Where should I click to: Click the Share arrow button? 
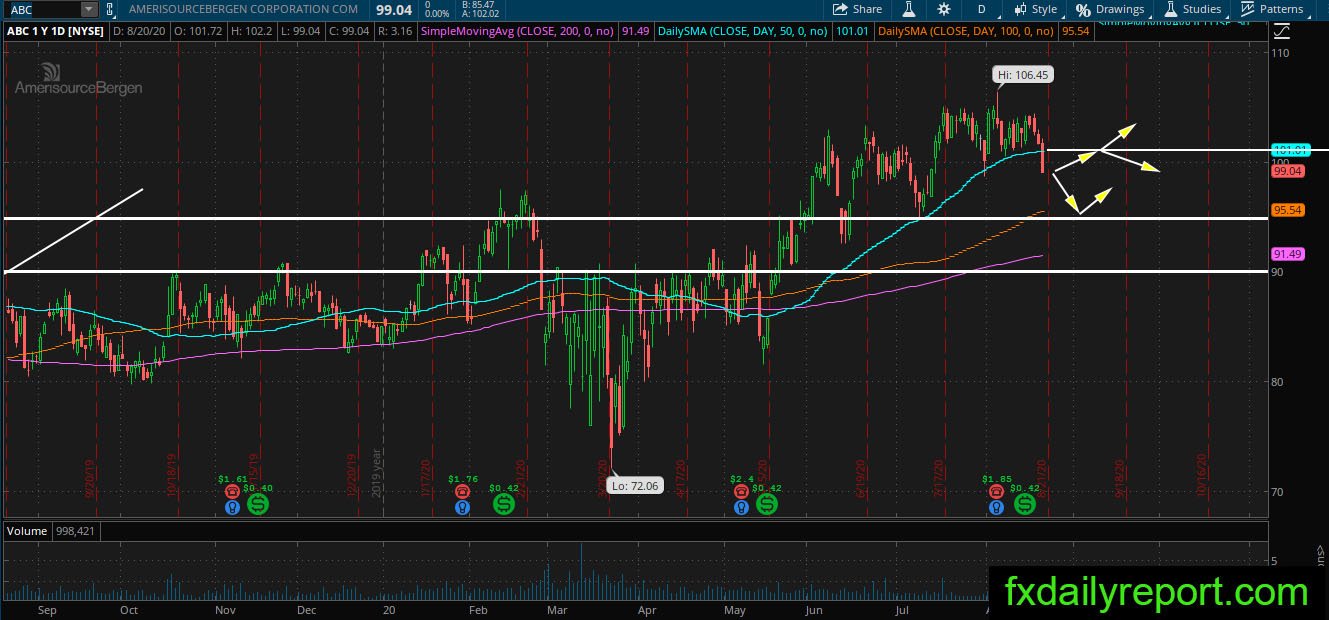click(x=860, y=9)
